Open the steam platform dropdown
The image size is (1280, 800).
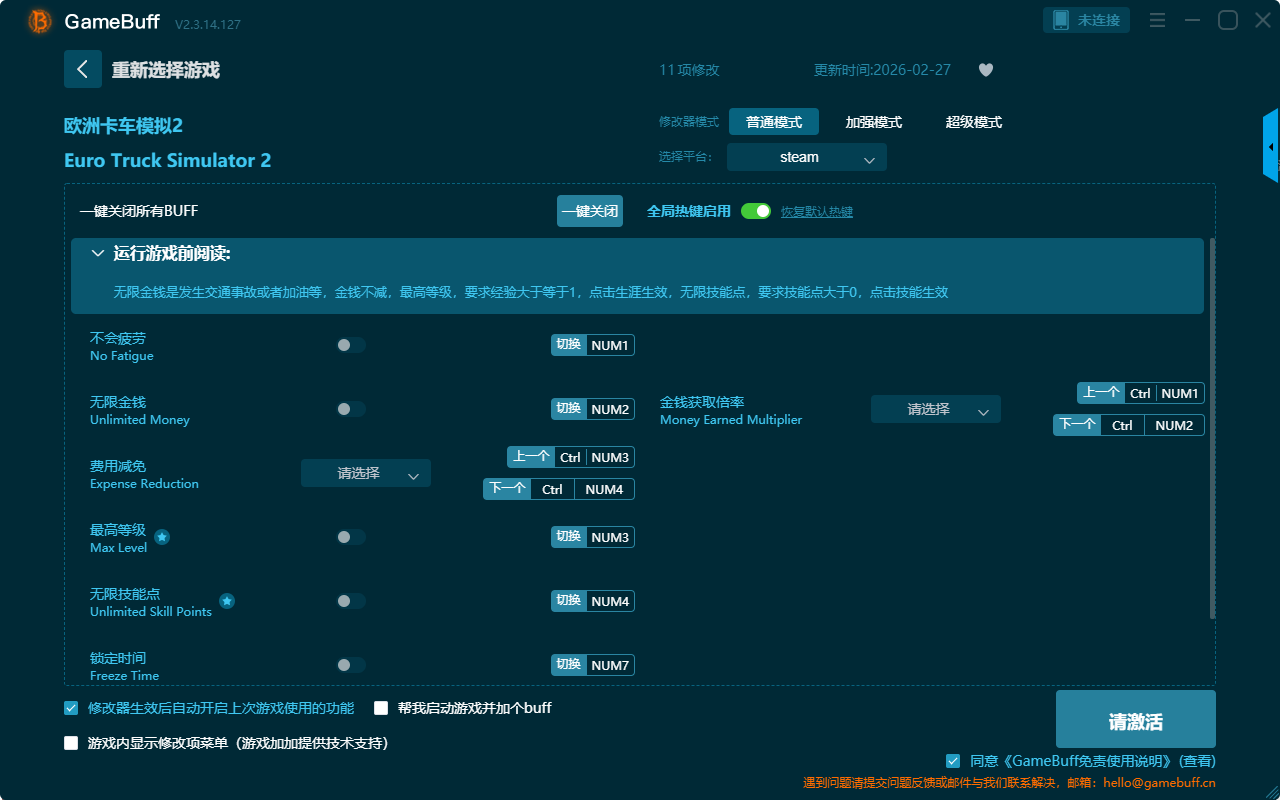point(806,157)
